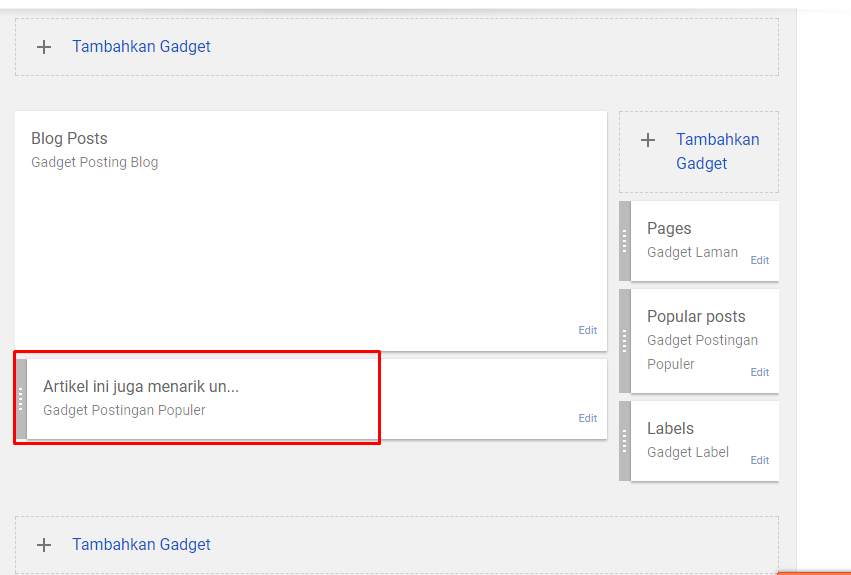The image size is (851, 575).
Task: Edit the Blog Posts gadget
Action: click(x=587, y=330)
